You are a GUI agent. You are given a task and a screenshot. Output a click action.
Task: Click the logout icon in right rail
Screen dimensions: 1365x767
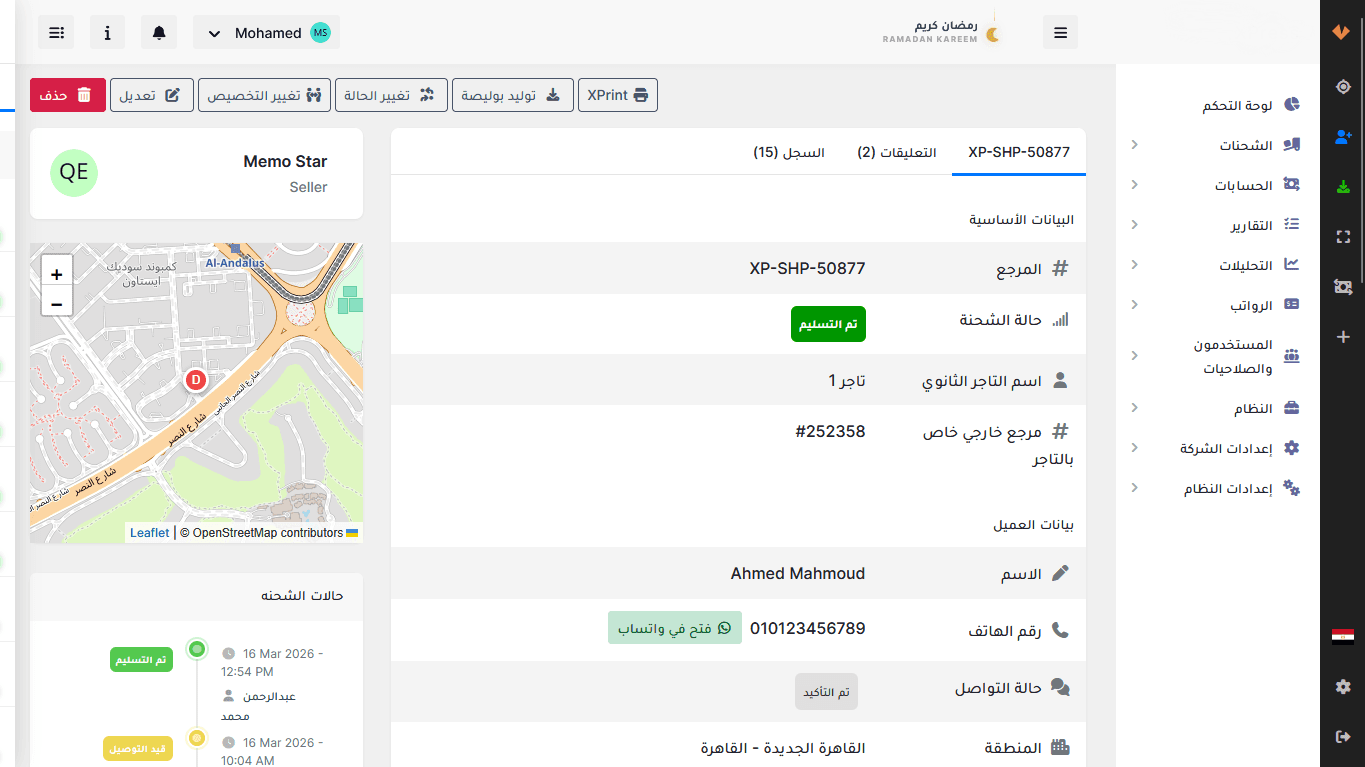coord(1342,736)
